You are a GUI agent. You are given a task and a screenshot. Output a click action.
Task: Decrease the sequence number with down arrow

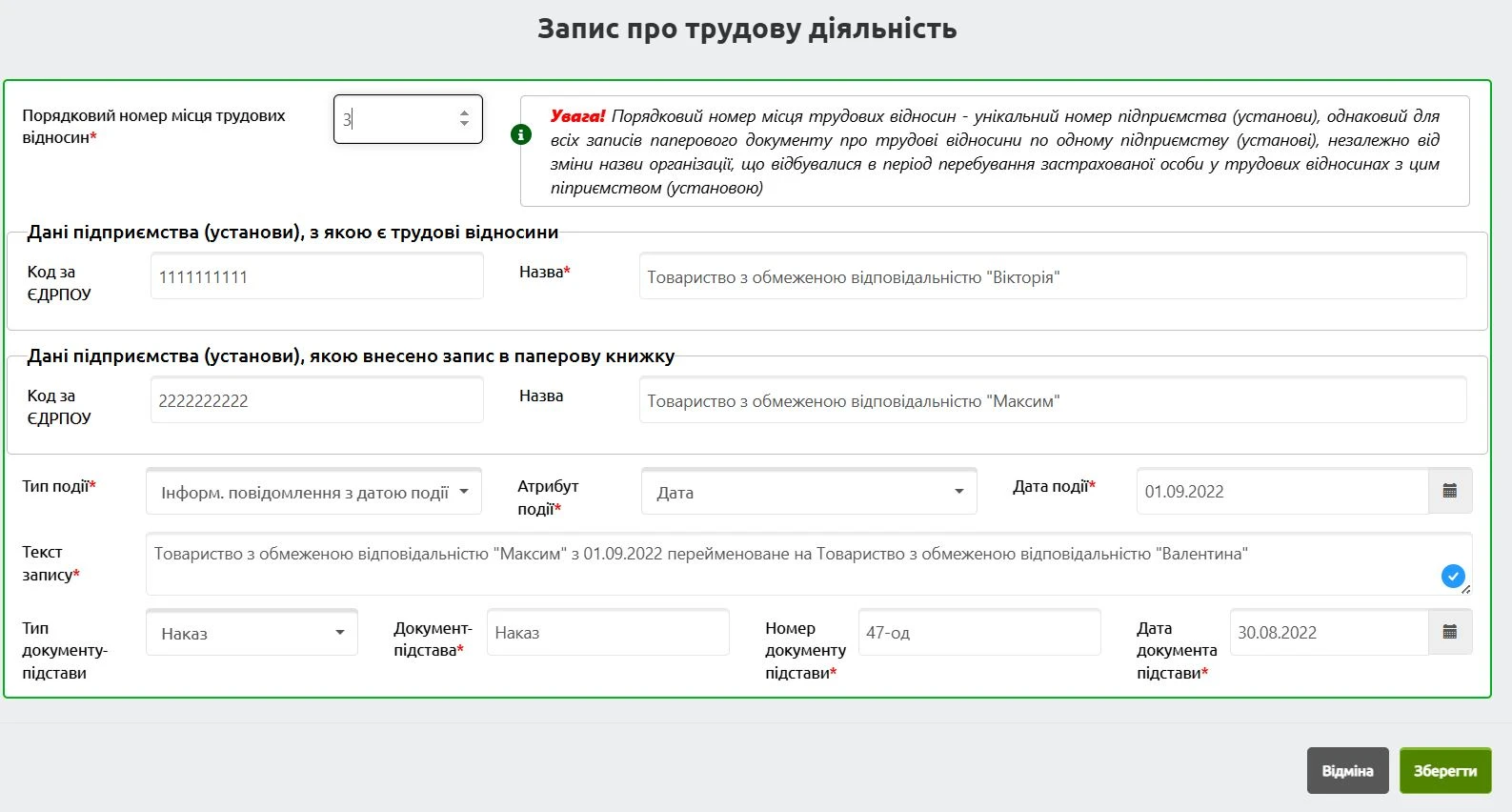464,125
